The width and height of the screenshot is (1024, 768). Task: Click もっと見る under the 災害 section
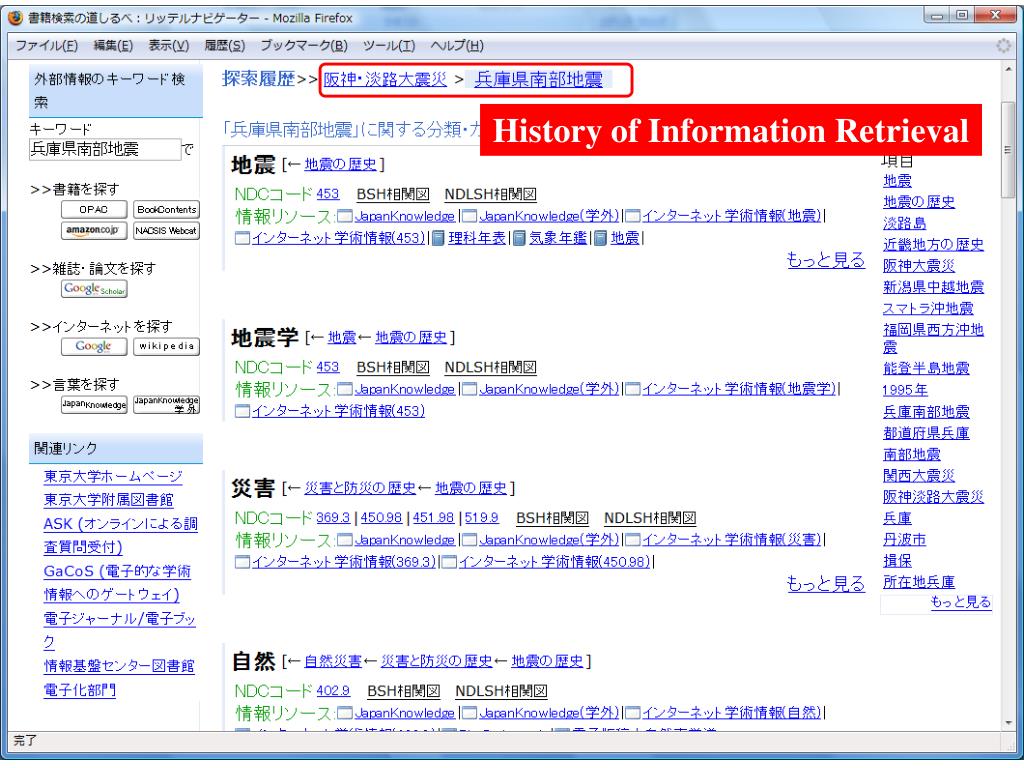pyautogui.click(x=826, y=583)
